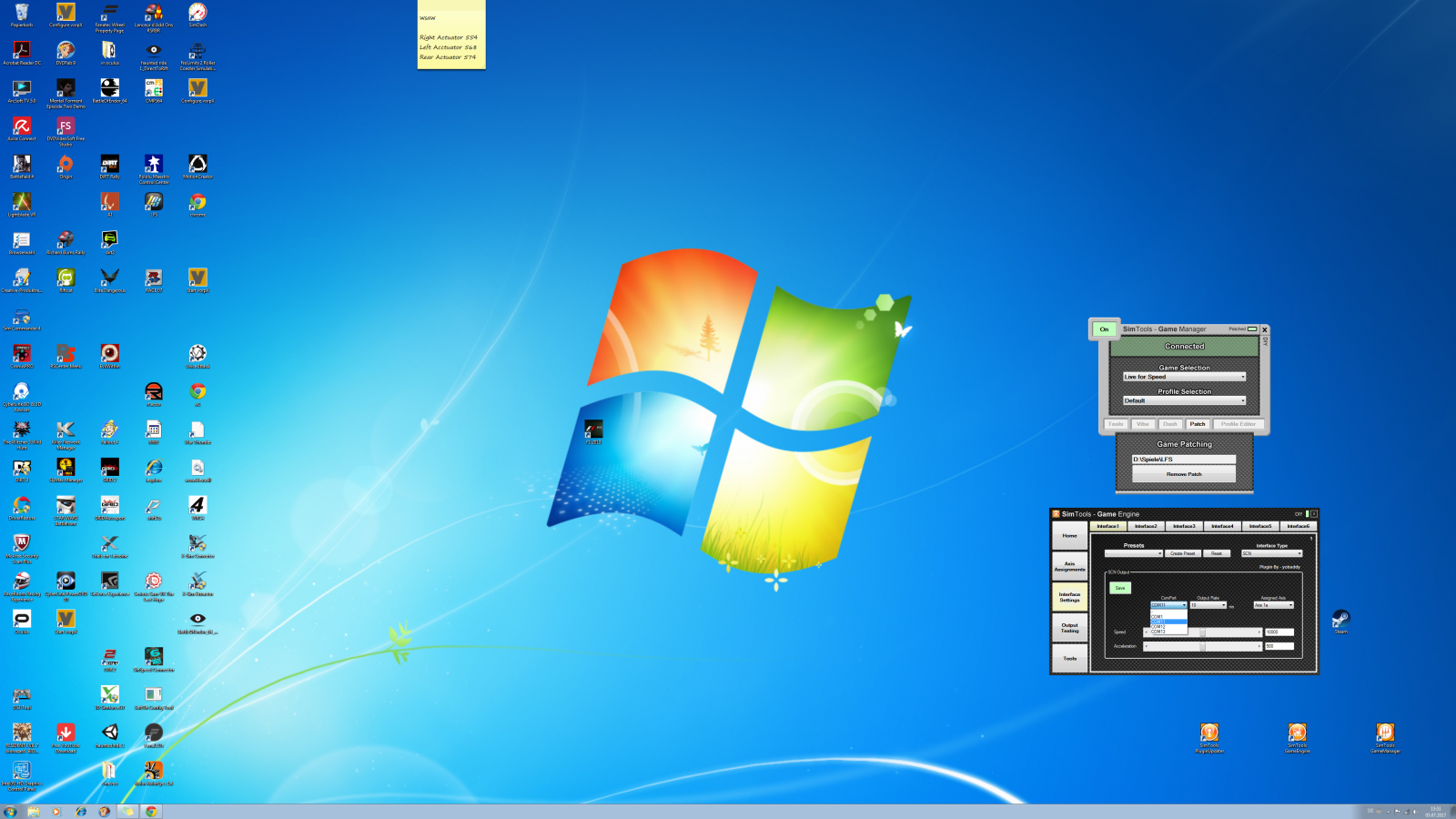This screenshot has width=1456, height=819.
Task: Toggle the Patched indicator in Game Manager
Action: (x=1252, y=329)
